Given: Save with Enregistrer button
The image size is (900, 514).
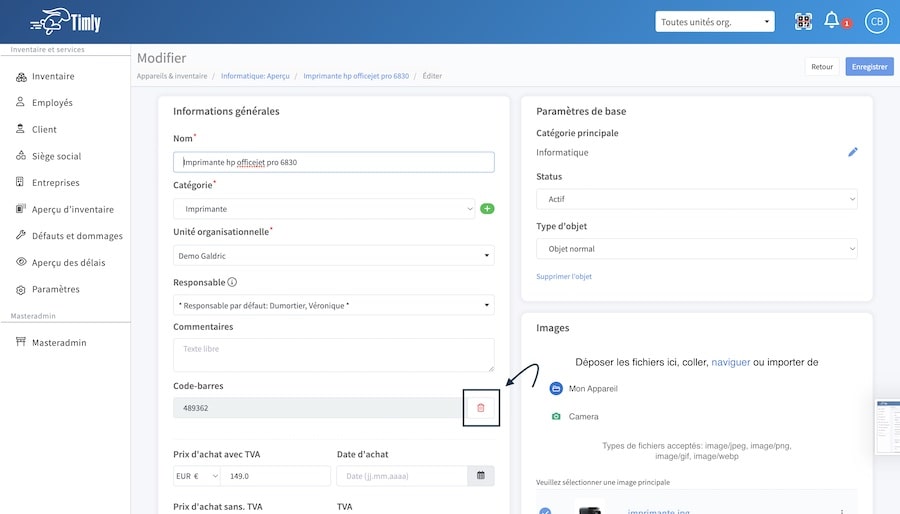Looking at the screenshot, I should click(870, 67).
